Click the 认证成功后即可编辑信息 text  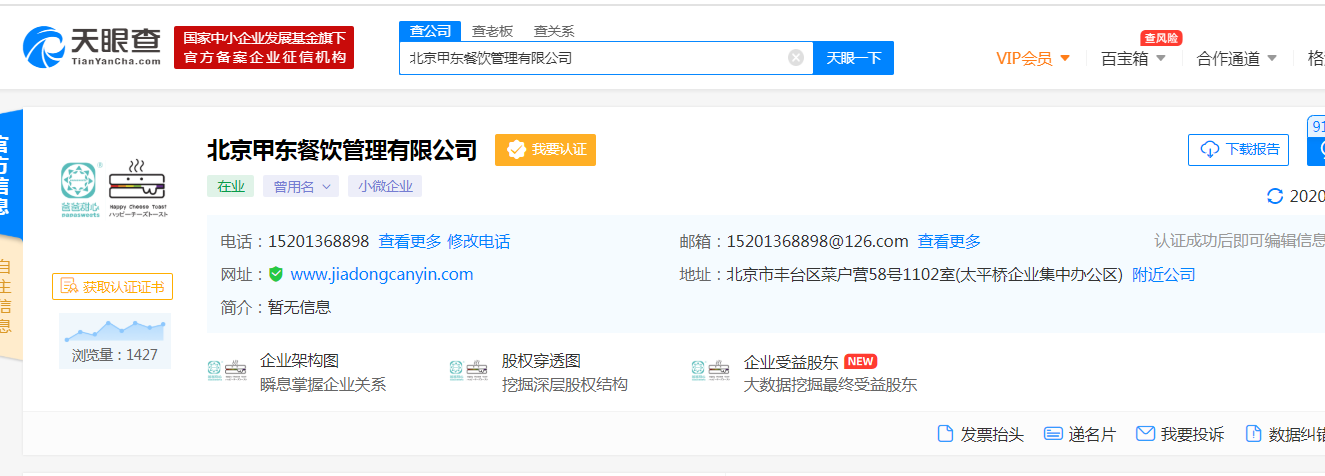1240,240
